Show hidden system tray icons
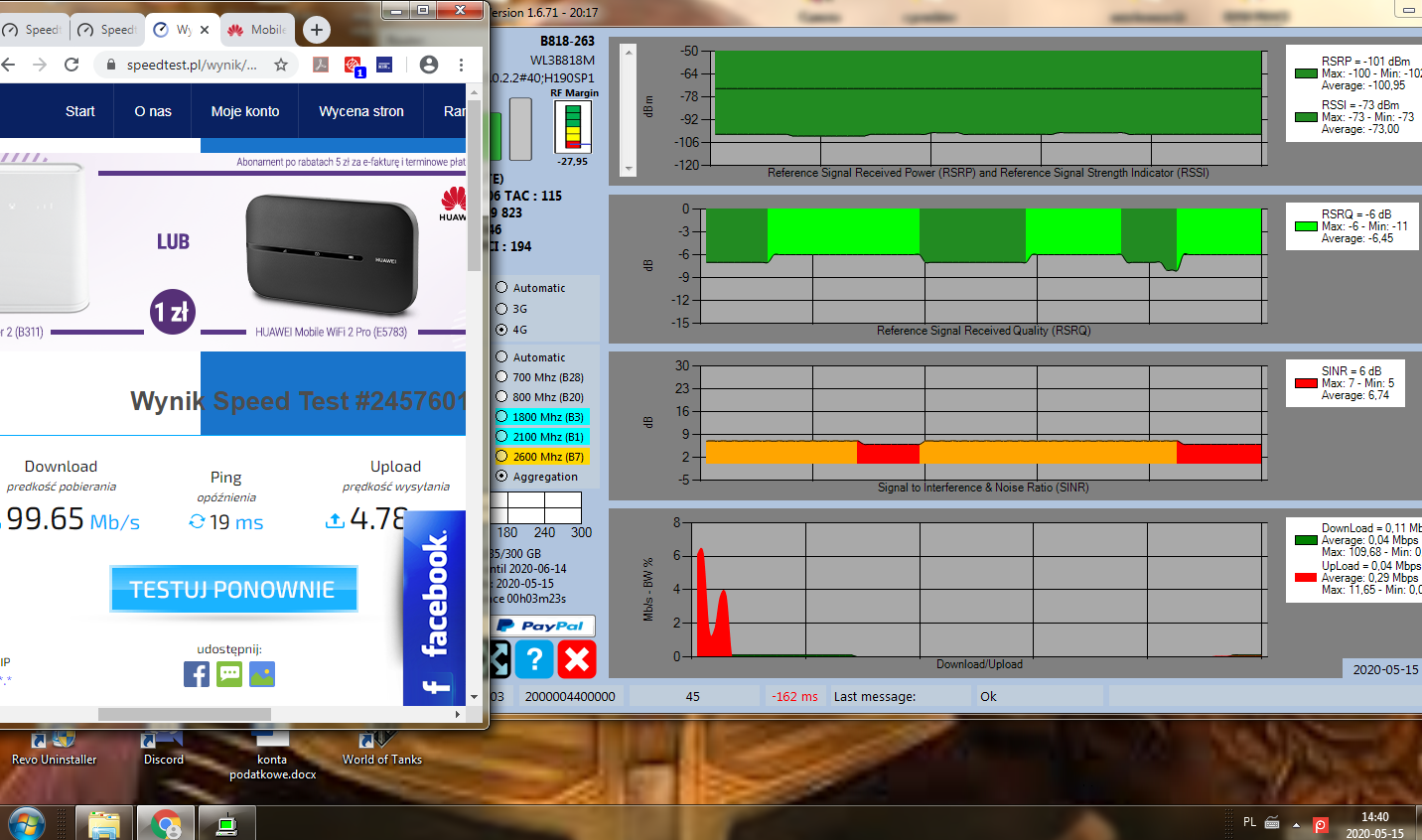Viewport: 1422px width, 840px height. coord(1296,824)
